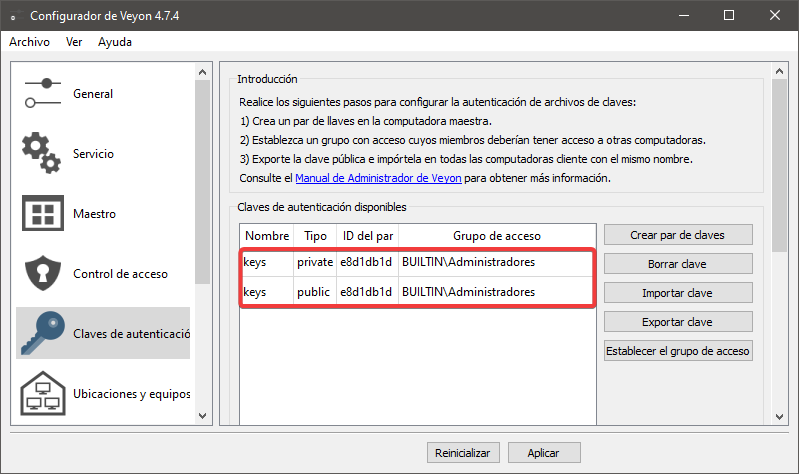
Task: Open the Ver menu
Action: pyautogui.click(x=74, y=42)
